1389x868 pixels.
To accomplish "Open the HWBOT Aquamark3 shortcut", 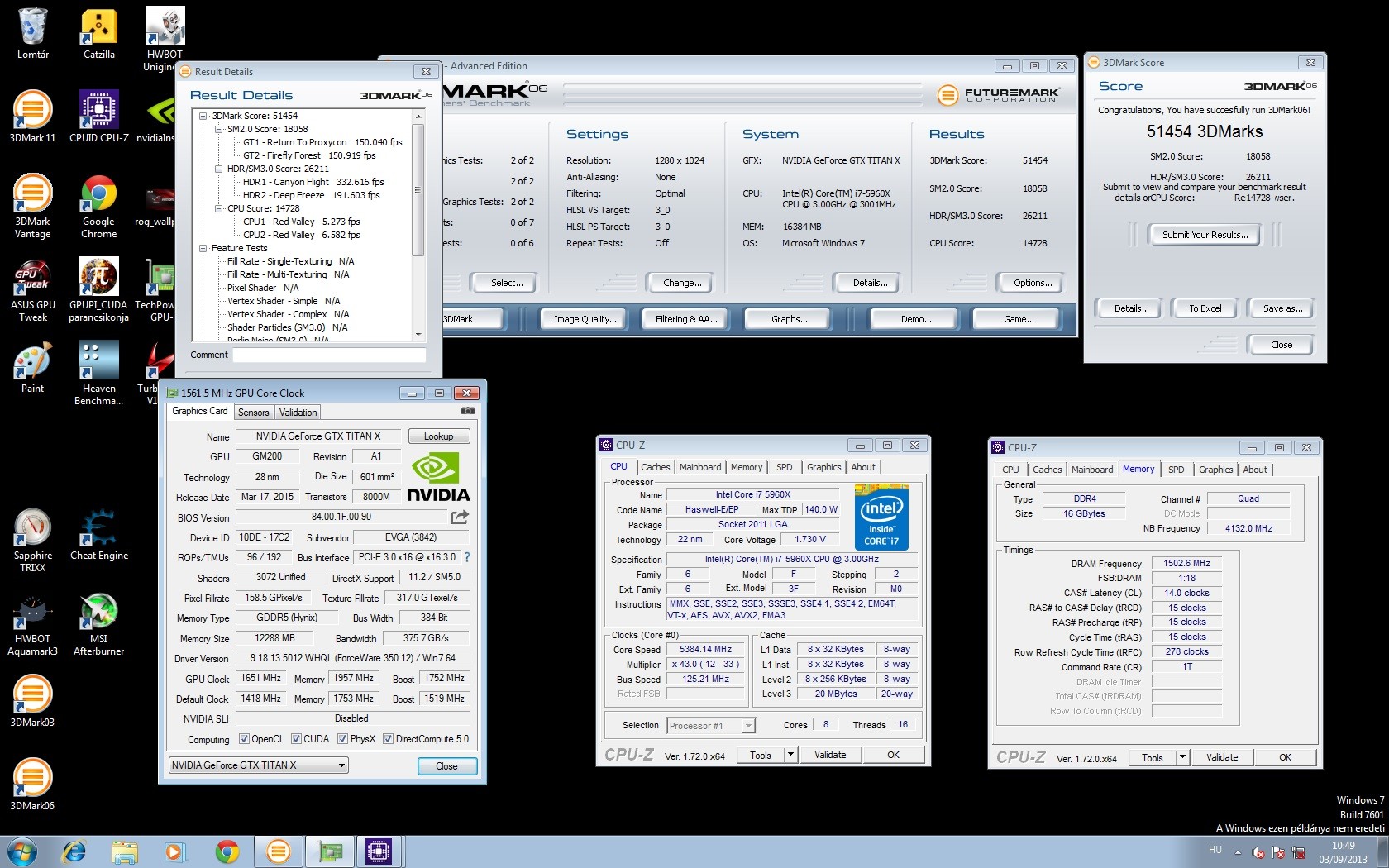I will tap(33, 625).
